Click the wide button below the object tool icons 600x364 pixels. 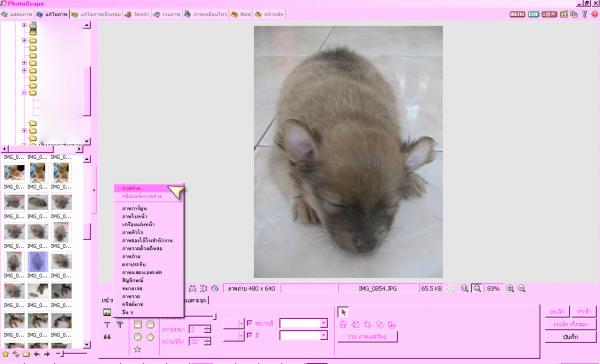pyautogui.click(x=367, y=337)
